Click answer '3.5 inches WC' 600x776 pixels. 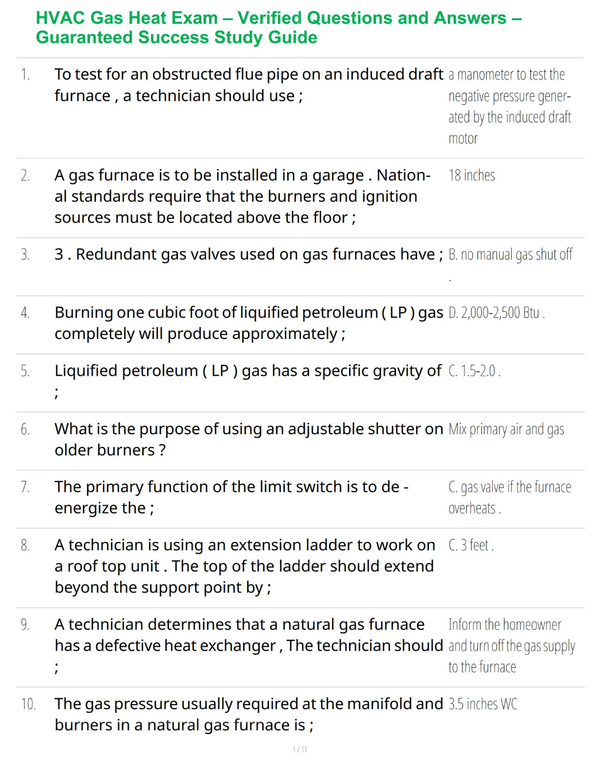tap(483, 704)
